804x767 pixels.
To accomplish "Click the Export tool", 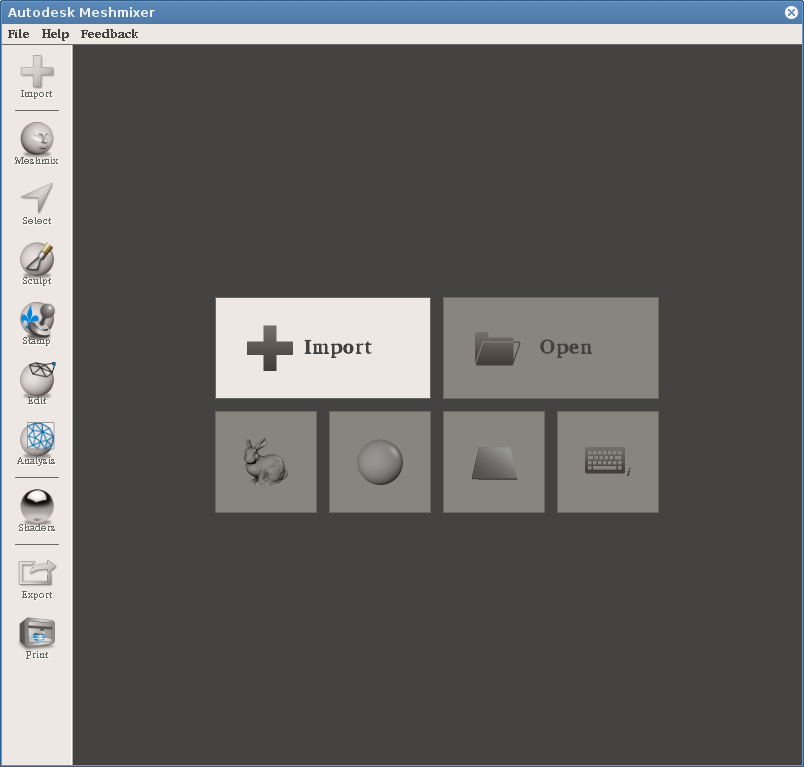I will pos(36,578).
